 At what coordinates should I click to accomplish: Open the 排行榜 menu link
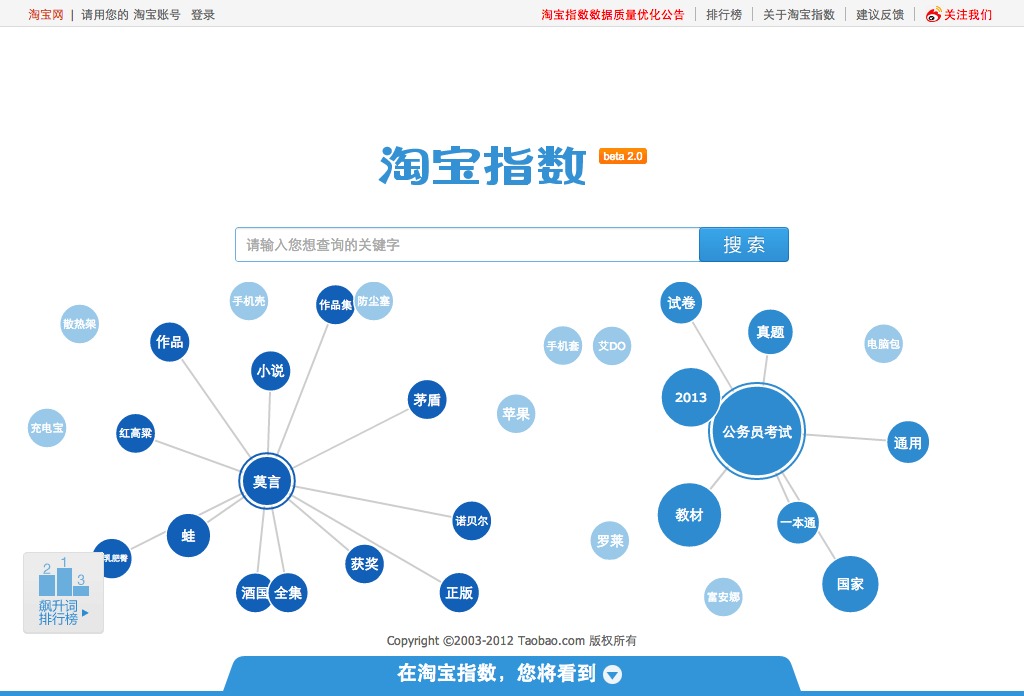coord(724,15)
